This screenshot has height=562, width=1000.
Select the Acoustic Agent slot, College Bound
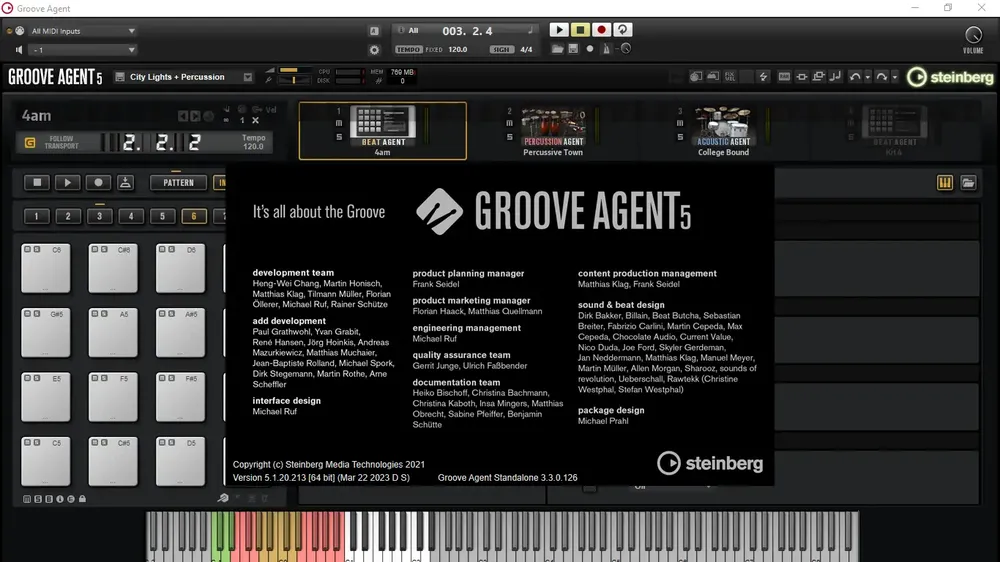(x=723, y=131)
